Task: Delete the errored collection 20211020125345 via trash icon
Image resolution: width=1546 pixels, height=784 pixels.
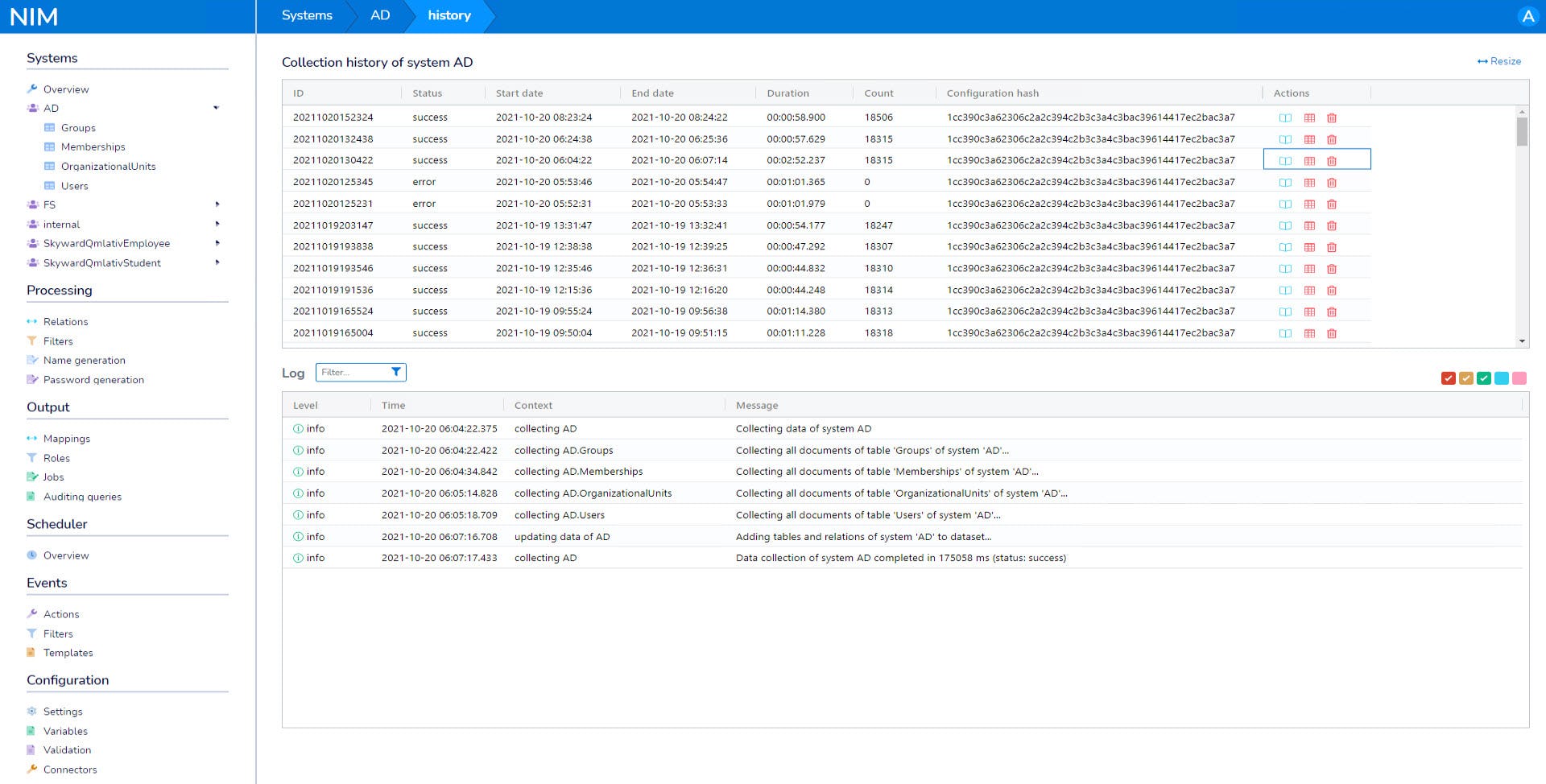Action: [x=1333, y=182]
